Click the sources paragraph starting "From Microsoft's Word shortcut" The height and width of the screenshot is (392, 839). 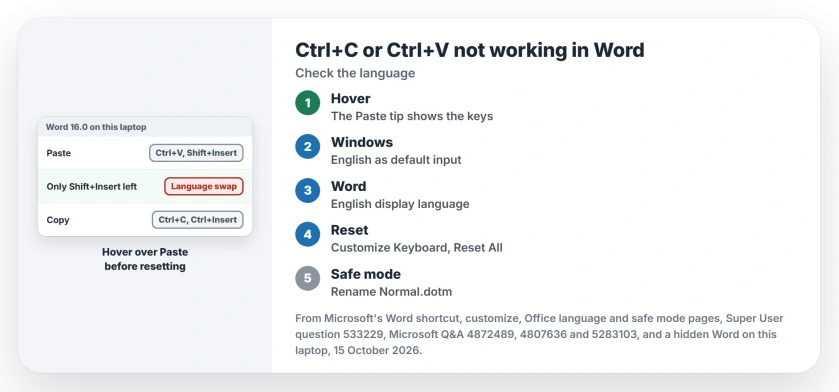coord(539,335)
